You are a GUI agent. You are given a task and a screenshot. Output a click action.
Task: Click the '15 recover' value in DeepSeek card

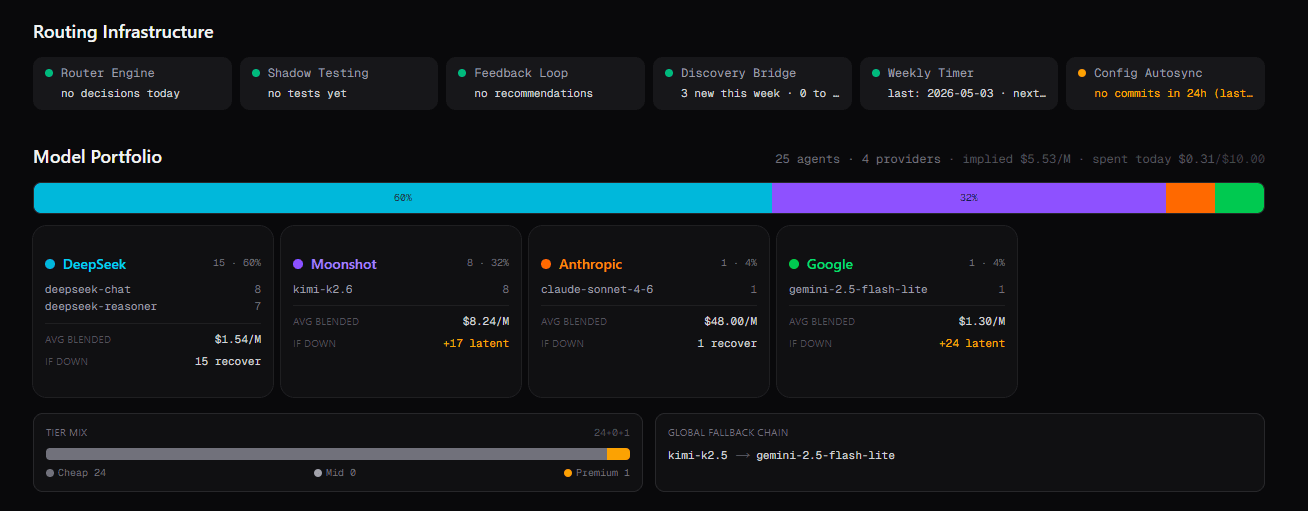coord(228,361)
